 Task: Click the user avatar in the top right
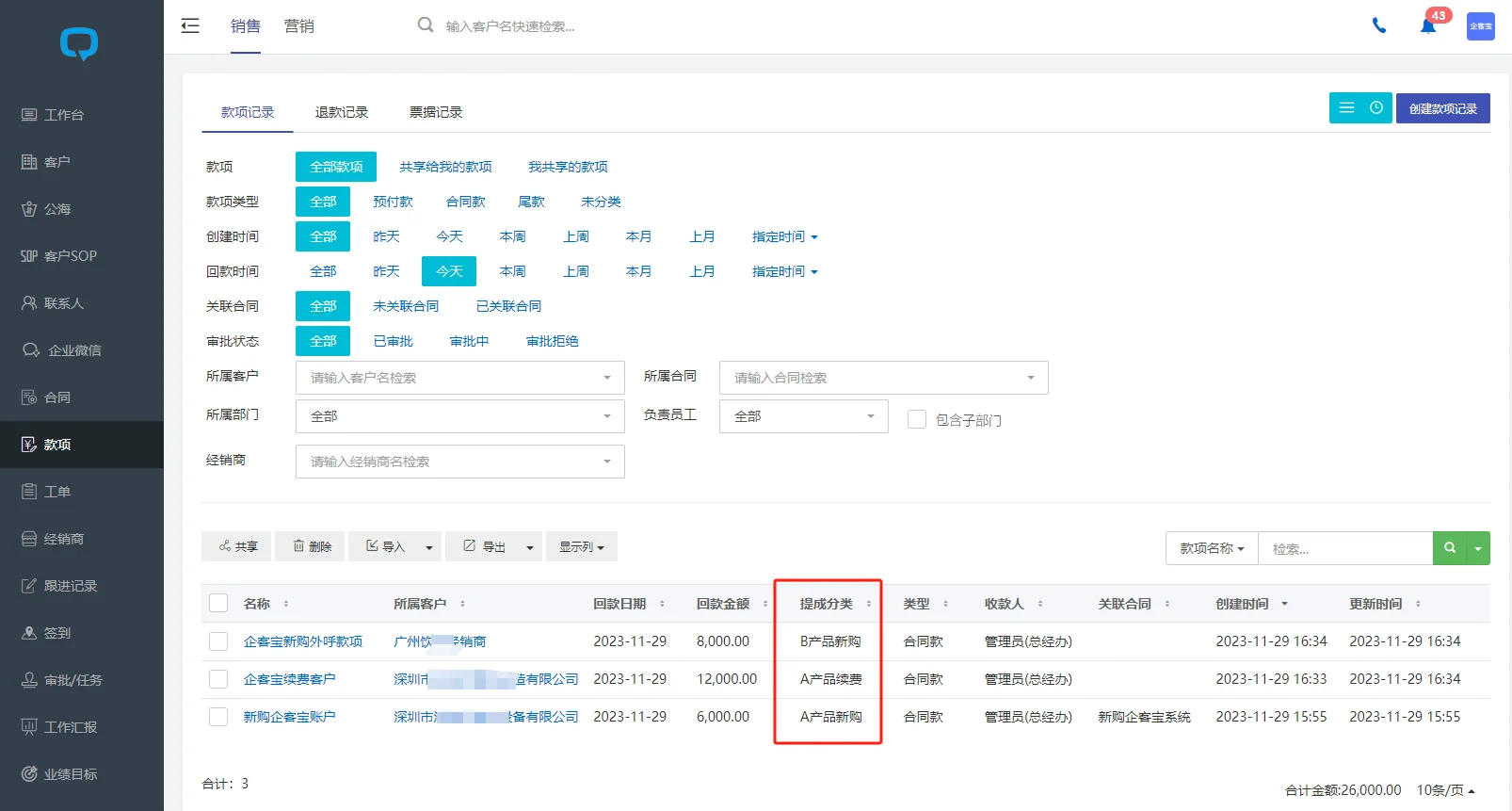(x=1481, y=26)
